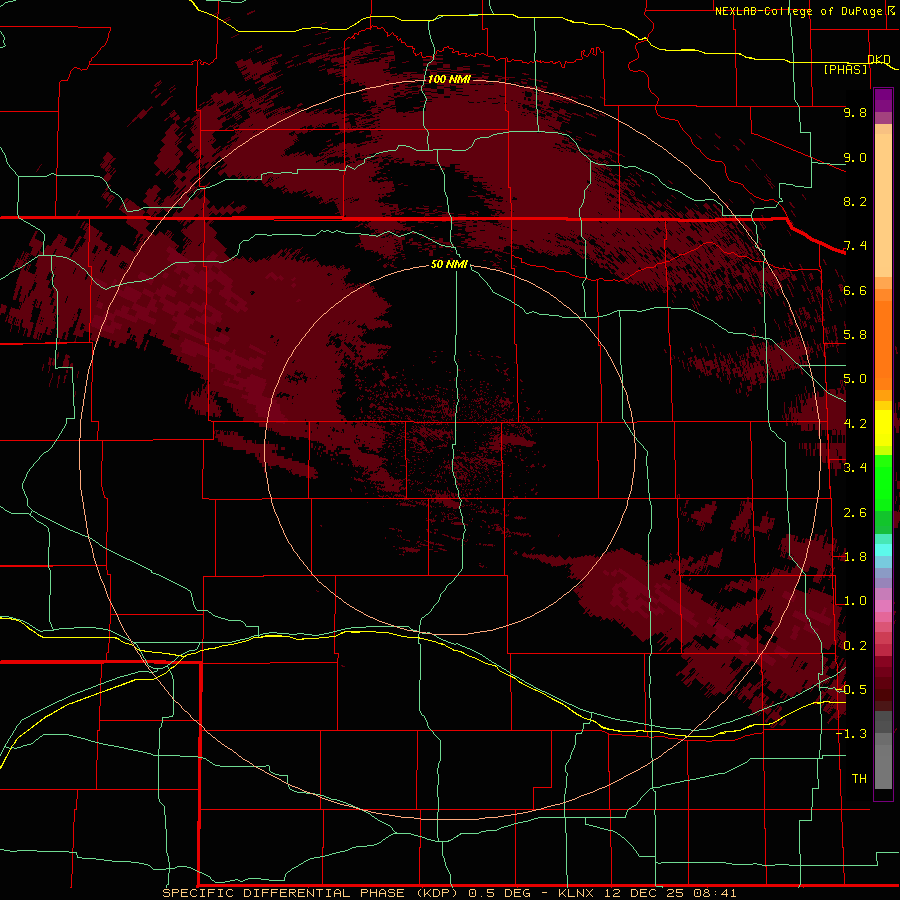The image size is (900, 900).
Task: Click the yellow segment of the color bar
Action: [883, 428]
